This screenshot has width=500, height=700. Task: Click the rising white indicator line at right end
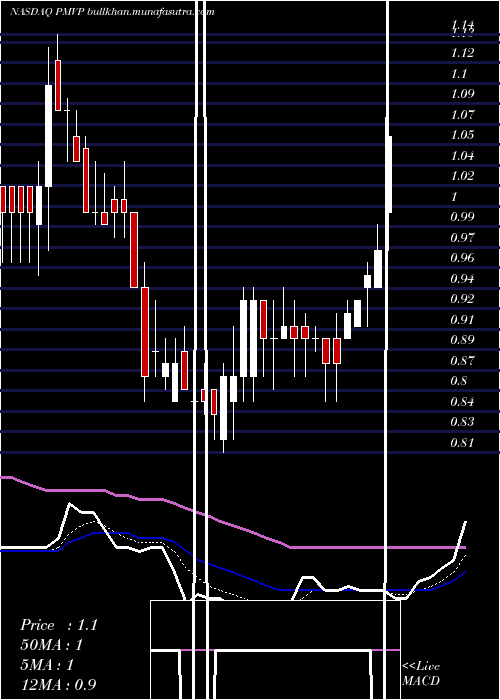(x=460, y=540)
